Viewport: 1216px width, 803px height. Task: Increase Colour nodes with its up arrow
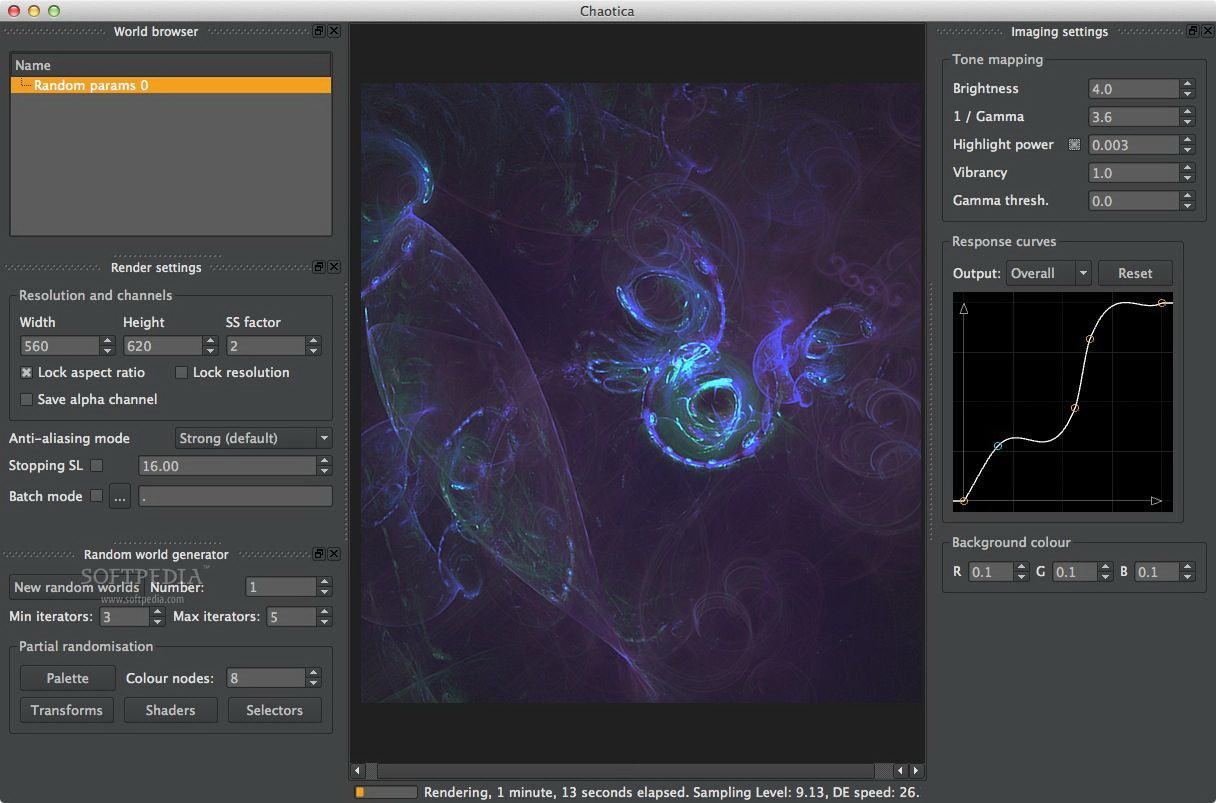(x=314, y=673)
